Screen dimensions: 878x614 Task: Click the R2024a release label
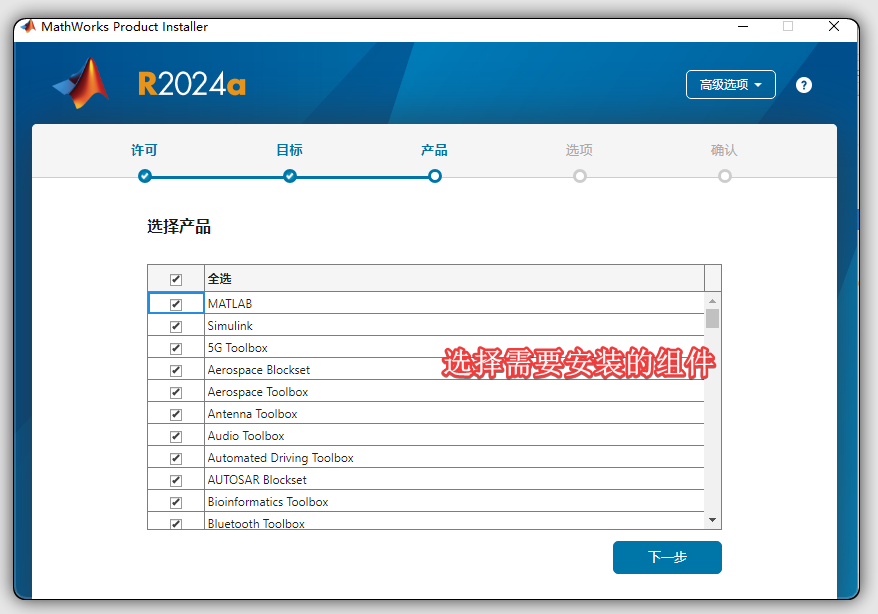coord(192,84)
